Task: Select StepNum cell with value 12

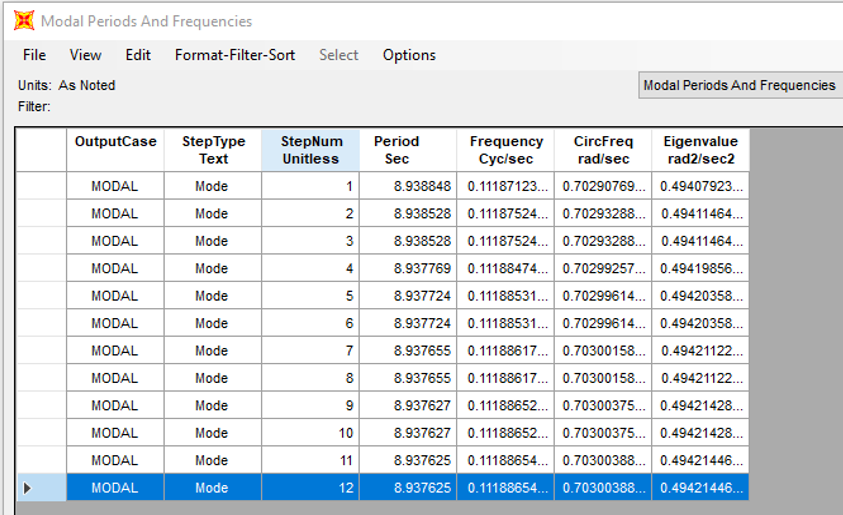Action: pos(311,488)
